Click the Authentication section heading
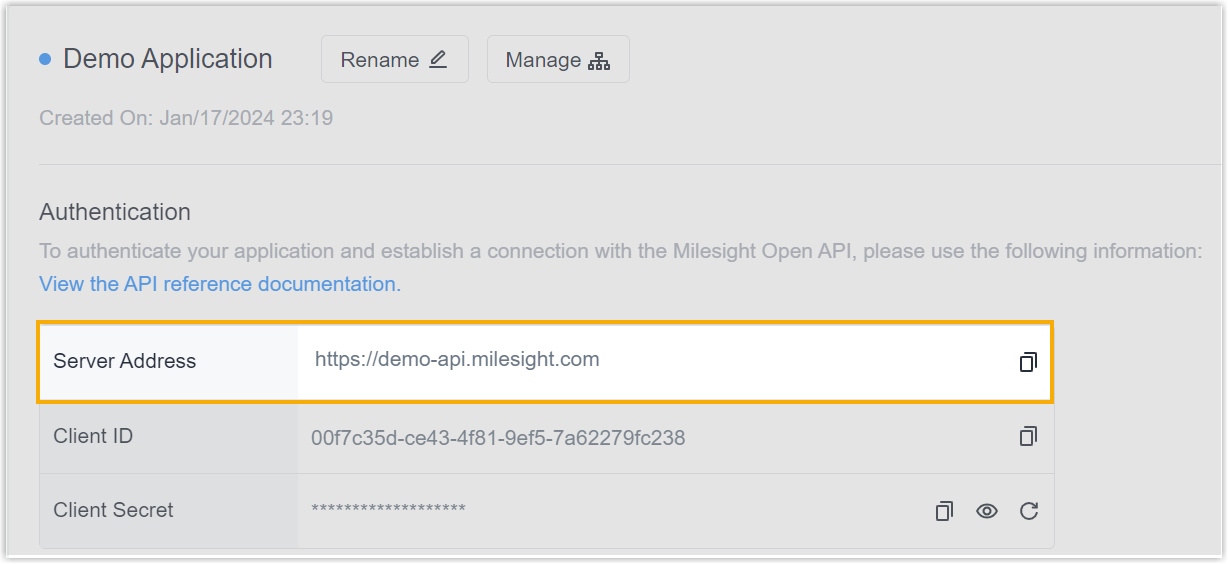Screen dimensions: 1228x564 [115, 212]
